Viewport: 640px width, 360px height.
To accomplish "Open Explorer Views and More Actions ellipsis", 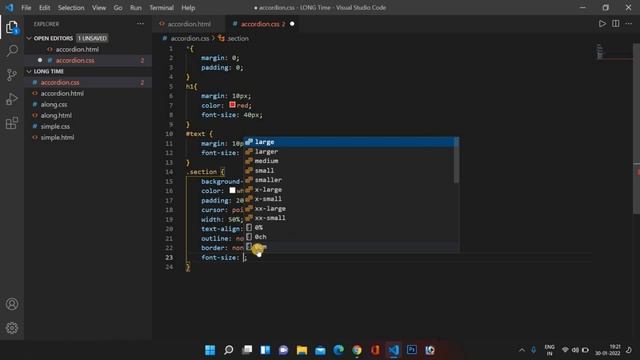I will pyautogui.click(x=140, y=24).
